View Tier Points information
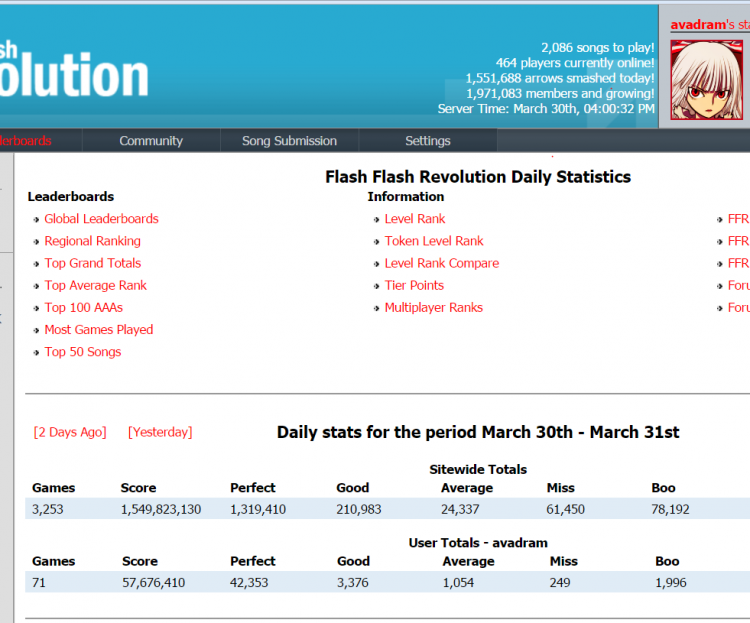 pos(414,285)
